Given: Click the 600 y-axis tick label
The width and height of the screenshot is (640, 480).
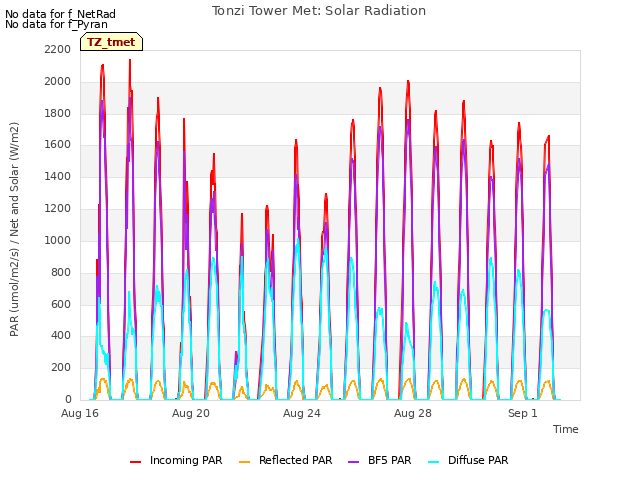Looking at the screenshot, I should [61, 304].
